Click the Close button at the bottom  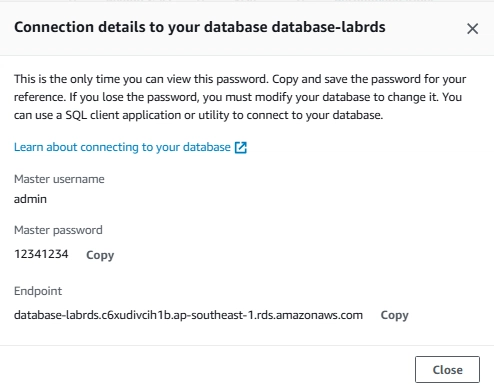(447, 369)
